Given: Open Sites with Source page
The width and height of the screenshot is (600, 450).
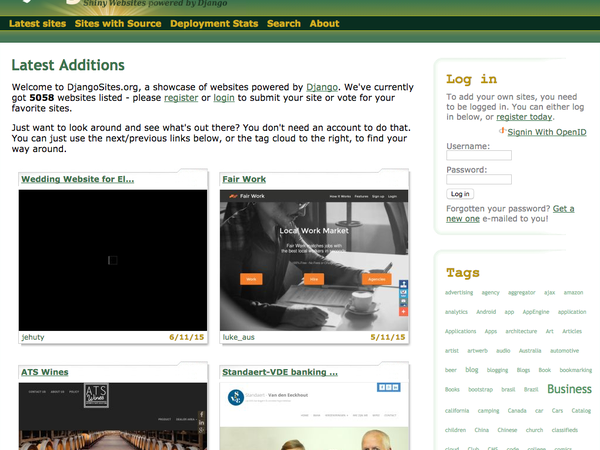Looking at the screenshot, I should click(118, 24).
